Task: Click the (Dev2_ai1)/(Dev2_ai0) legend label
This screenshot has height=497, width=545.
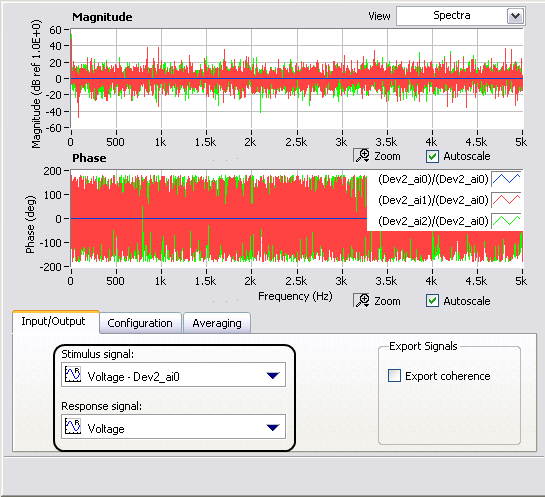Action: click(x=433, y=200)
